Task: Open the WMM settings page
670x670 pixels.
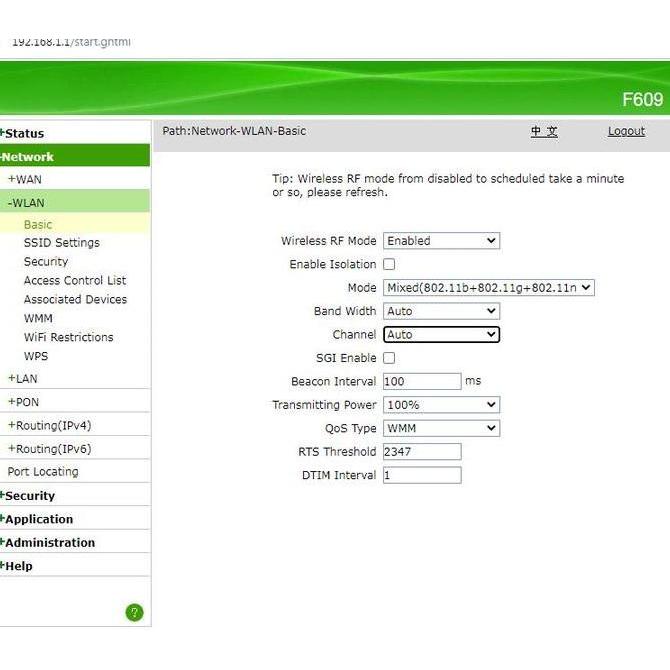Action: 38,318
